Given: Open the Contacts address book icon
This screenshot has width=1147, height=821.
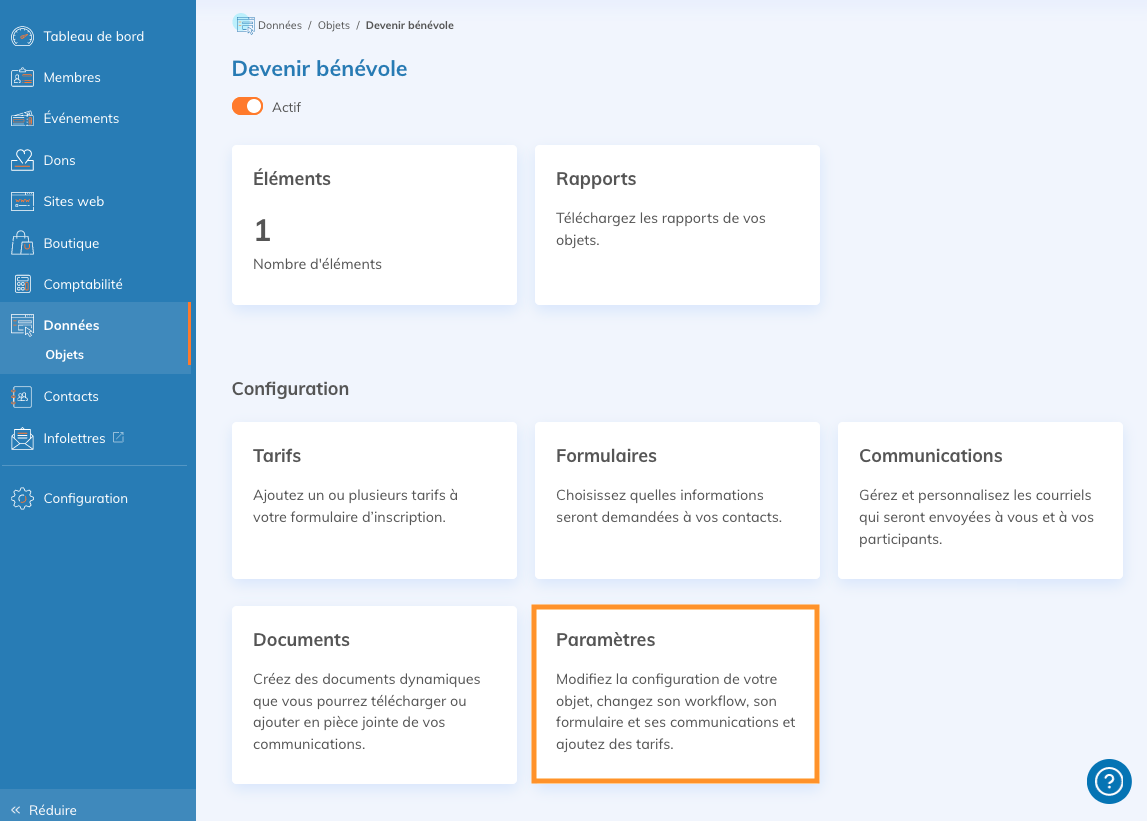Looking at the screenshot, I should point(22,397).
